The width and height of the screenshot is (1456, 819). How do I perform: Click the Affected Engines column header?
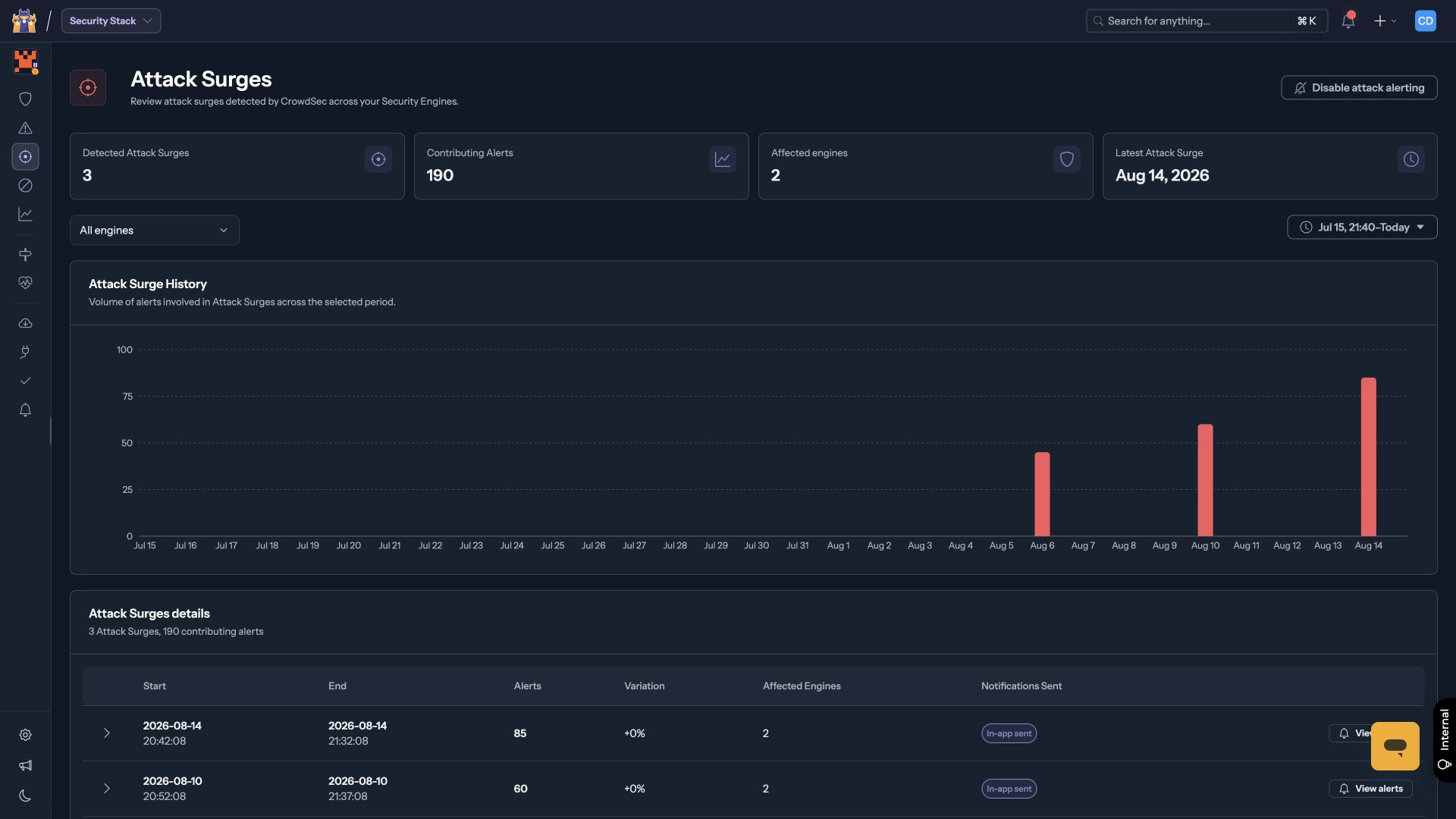click(802, 686)
